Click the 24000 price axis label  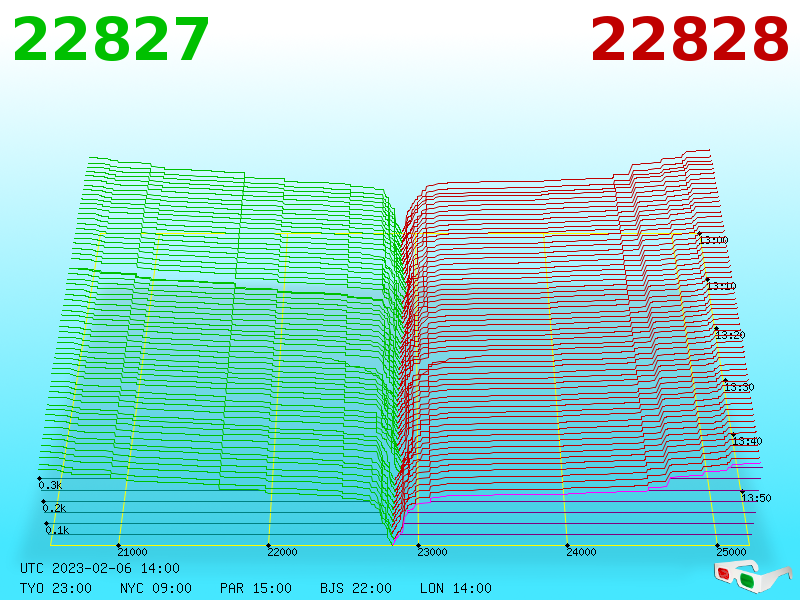pos(581,552)
